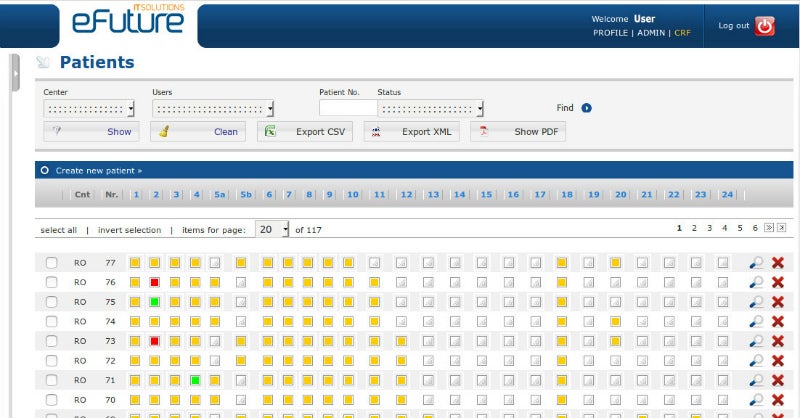
Task: Click the red status square for patient 76
Action: click(155, 283)
